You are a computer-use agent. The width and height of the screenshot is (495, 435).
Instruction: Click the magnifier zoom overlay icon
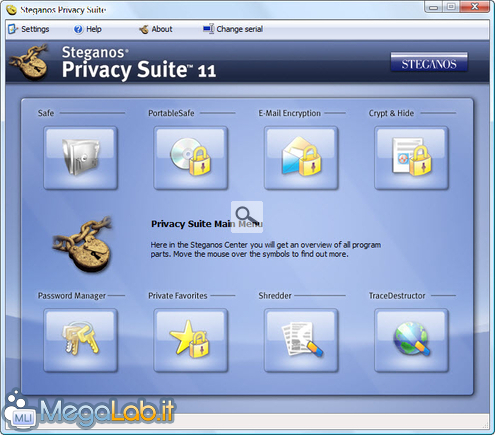(247, 216)
